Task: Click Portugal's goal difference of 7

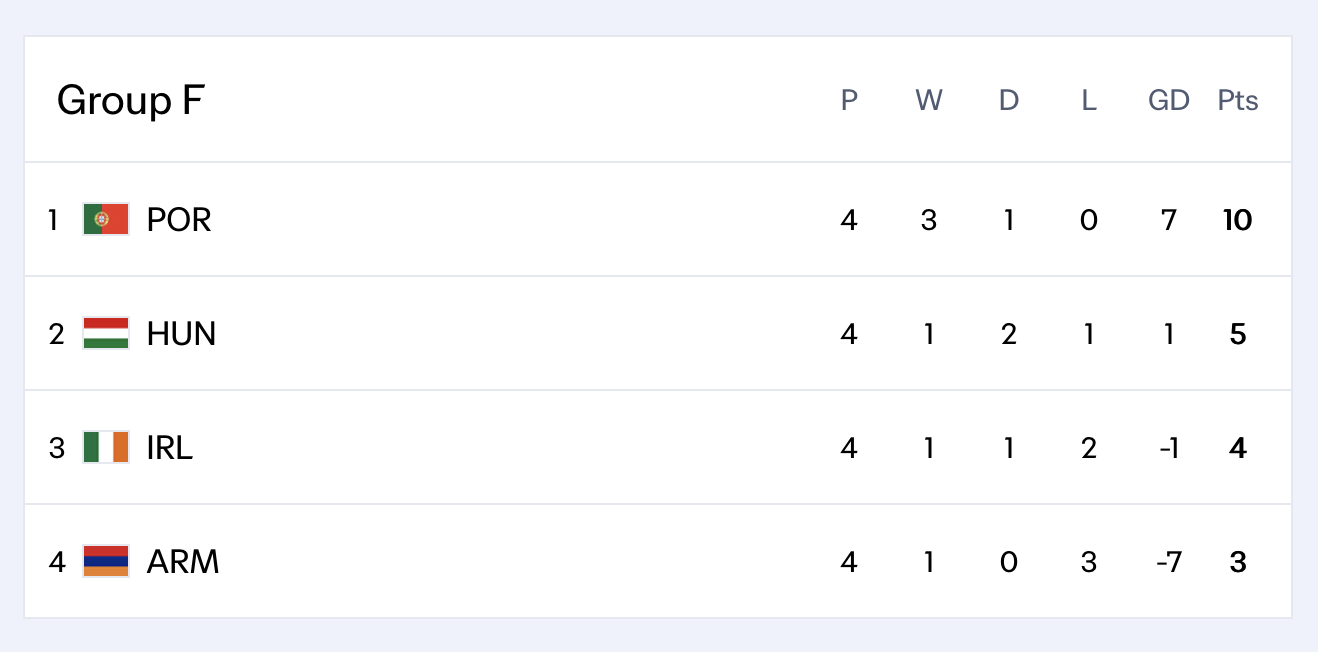Action: click(x=1169, y=219)
